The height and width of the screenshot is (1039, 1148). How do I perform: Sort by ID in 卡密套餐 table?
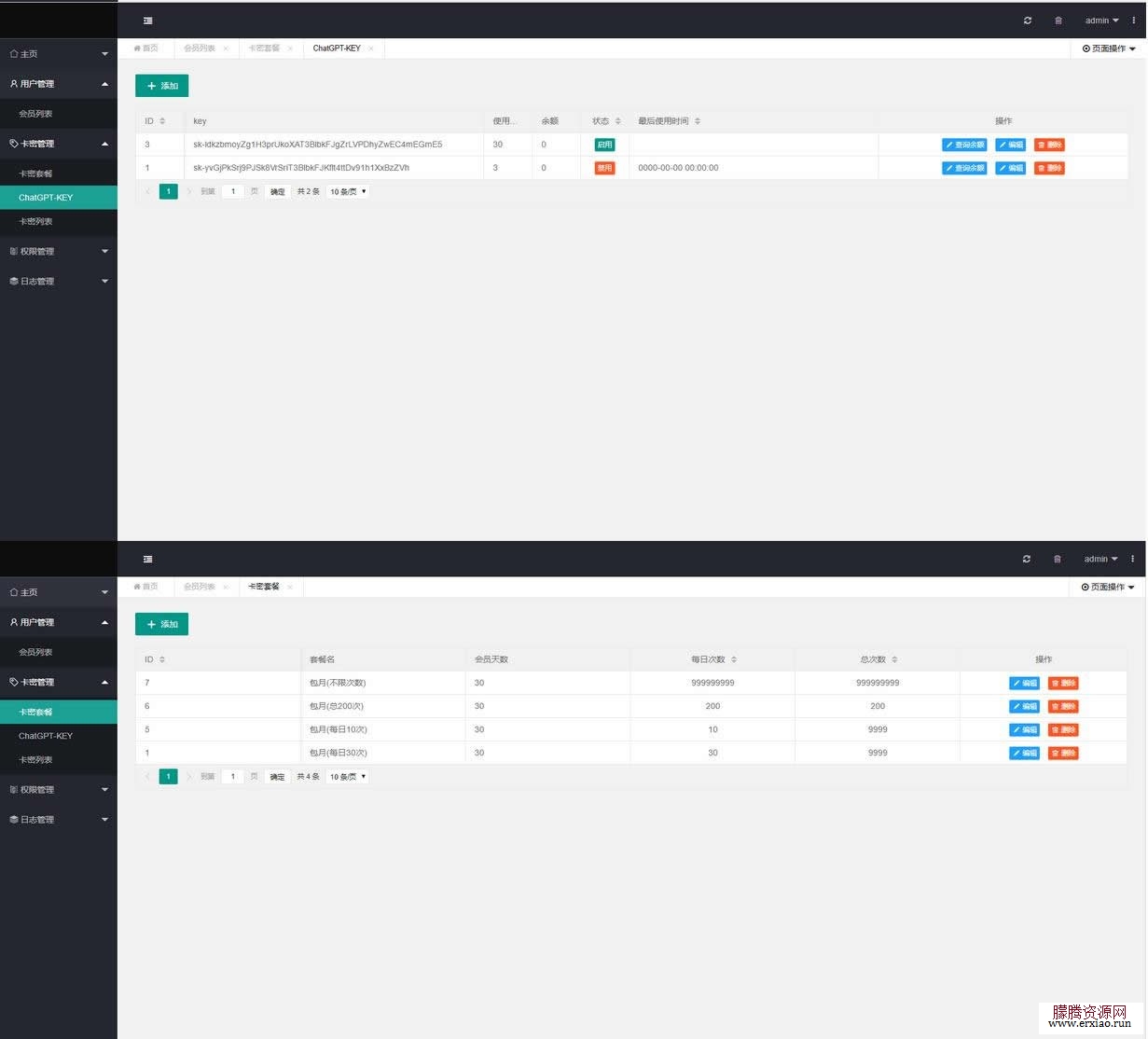162,659
